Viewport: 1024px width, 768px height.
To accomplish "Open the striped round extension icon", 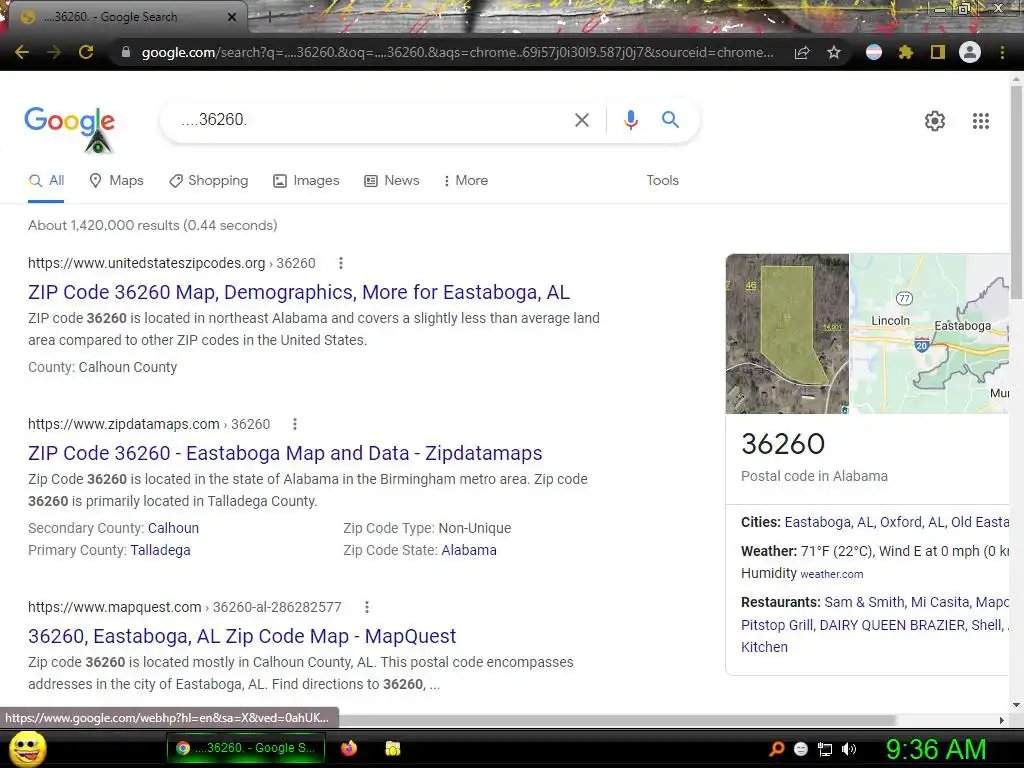I will coord(874,52).
